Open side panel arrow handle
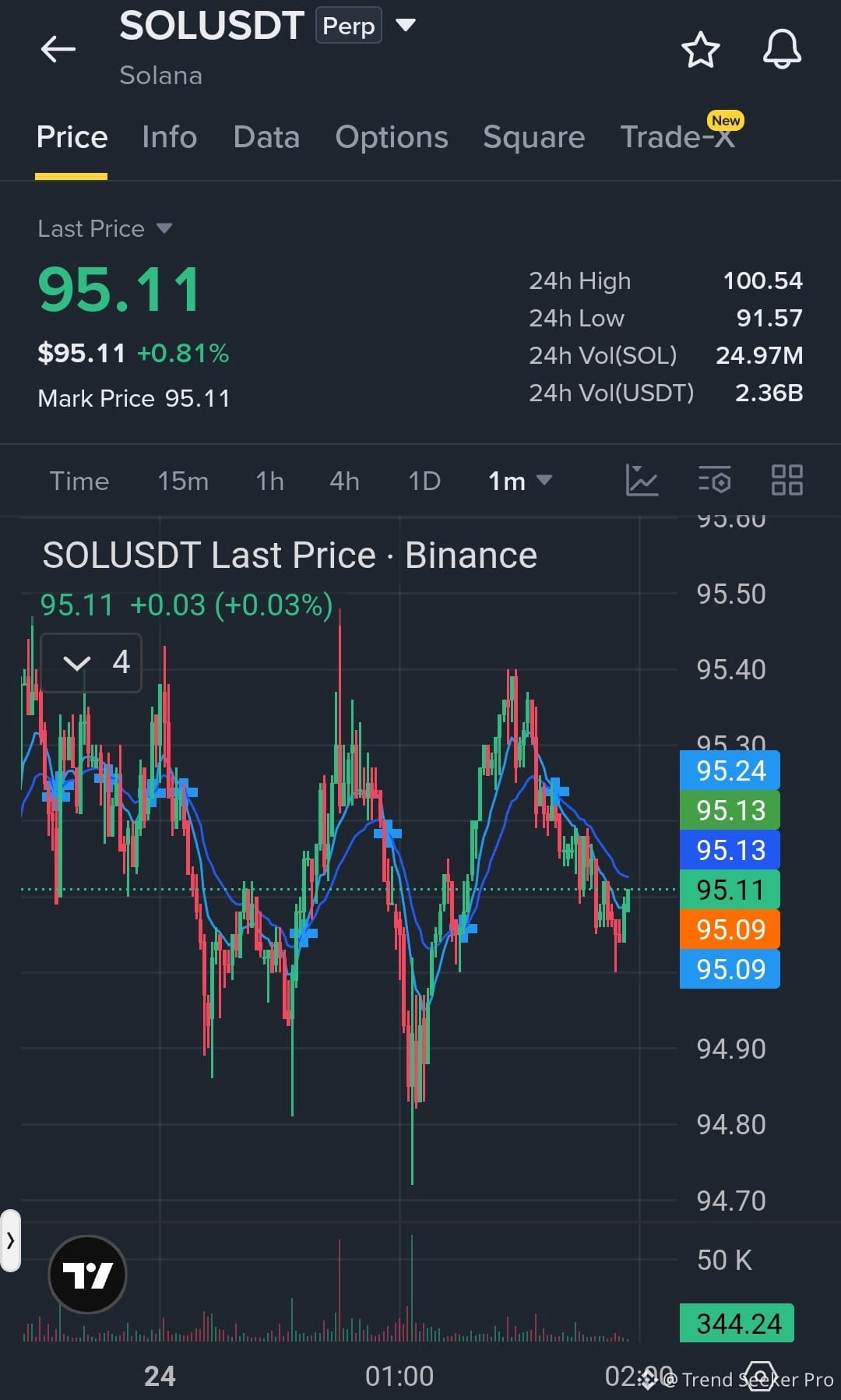Image resolution: width=841 pixels, height=1400 pixels. pyautogui.click(x=10, y=1240)
